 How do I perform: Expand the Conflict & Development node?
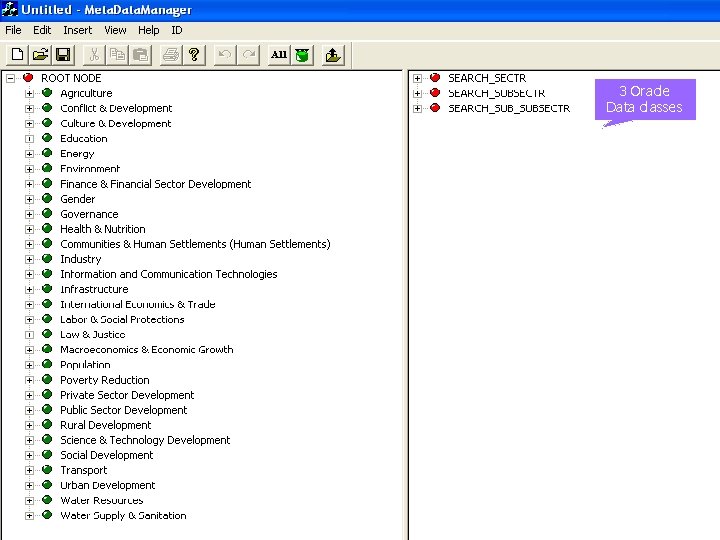click(29, 108)
